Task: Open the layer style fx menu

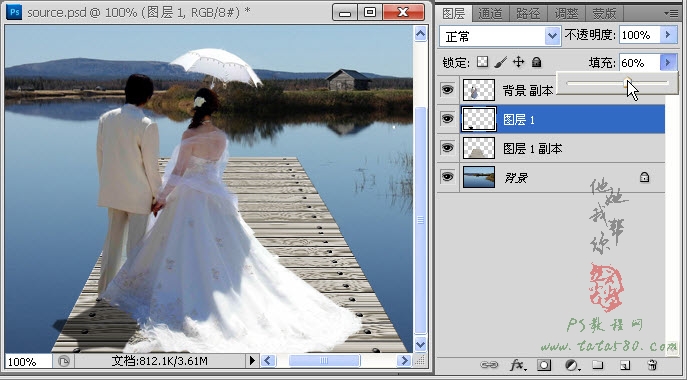Action: click(517, 365)
